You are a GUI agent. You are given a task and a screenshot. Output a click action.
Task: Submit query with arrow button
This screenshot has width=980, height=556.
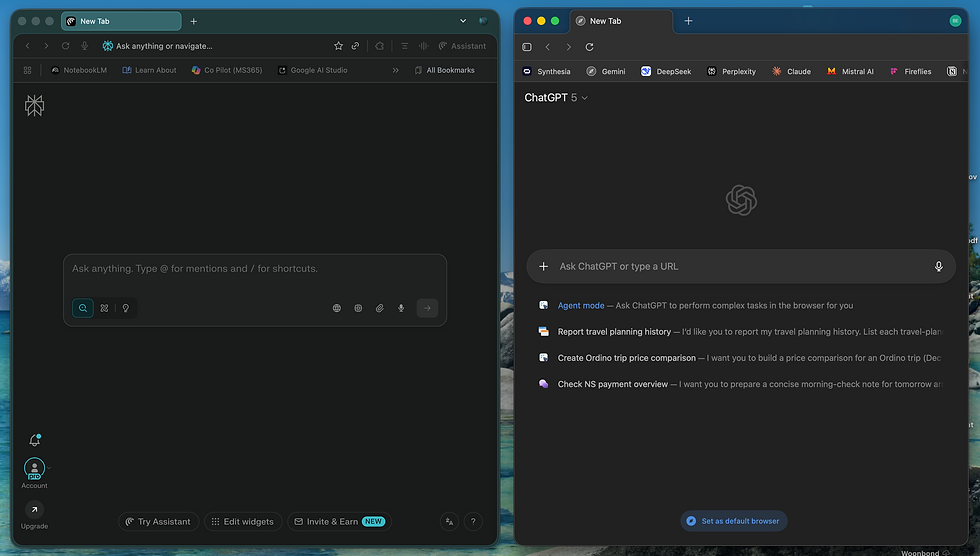[x=428, y=308]
